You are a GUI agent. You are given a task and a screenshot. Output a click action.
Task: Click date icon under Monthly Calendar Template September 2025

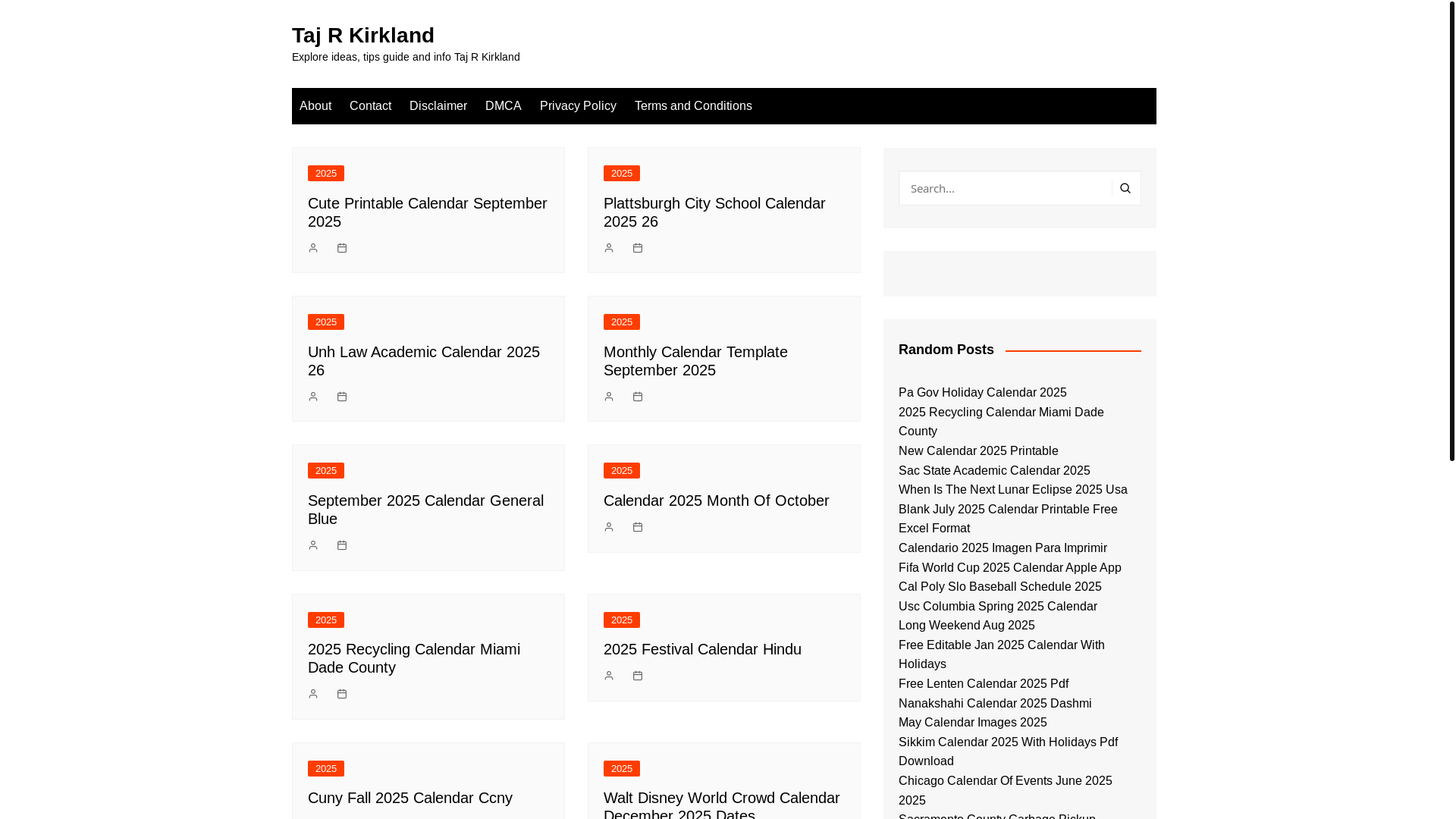coord(638,397)
